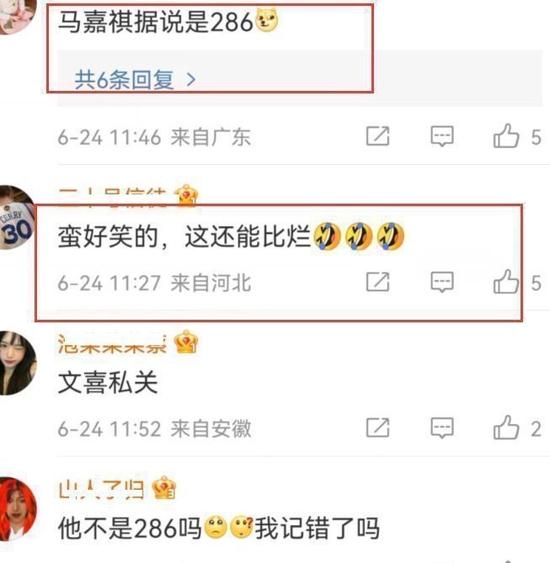Tap the crown badge above 他不是286吗
The image size is (550, 563).
click(164, 488)
